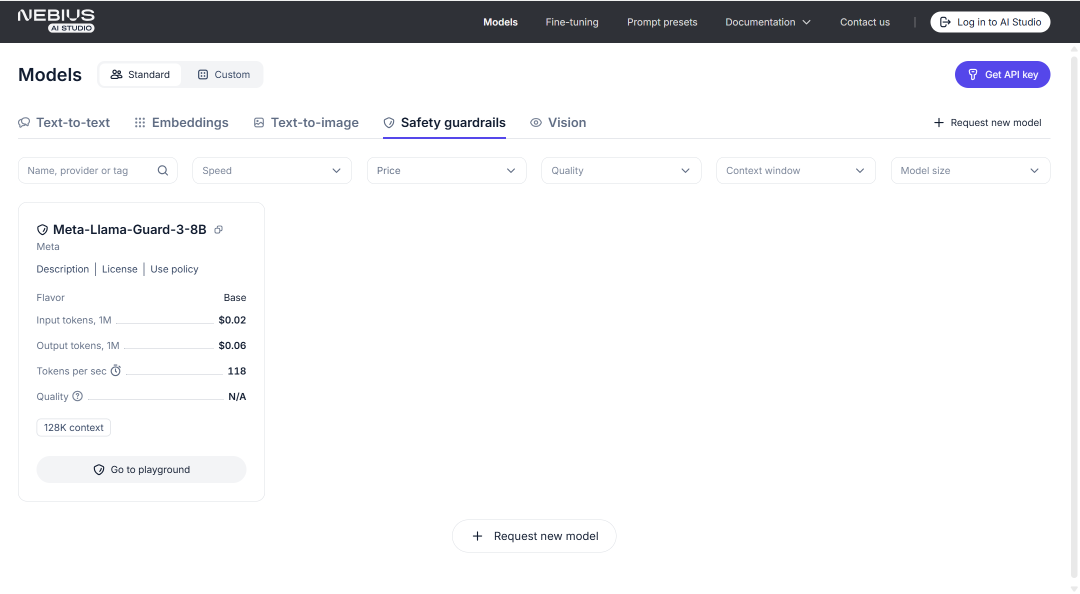Click the Flavor value Base

point(235,298)
